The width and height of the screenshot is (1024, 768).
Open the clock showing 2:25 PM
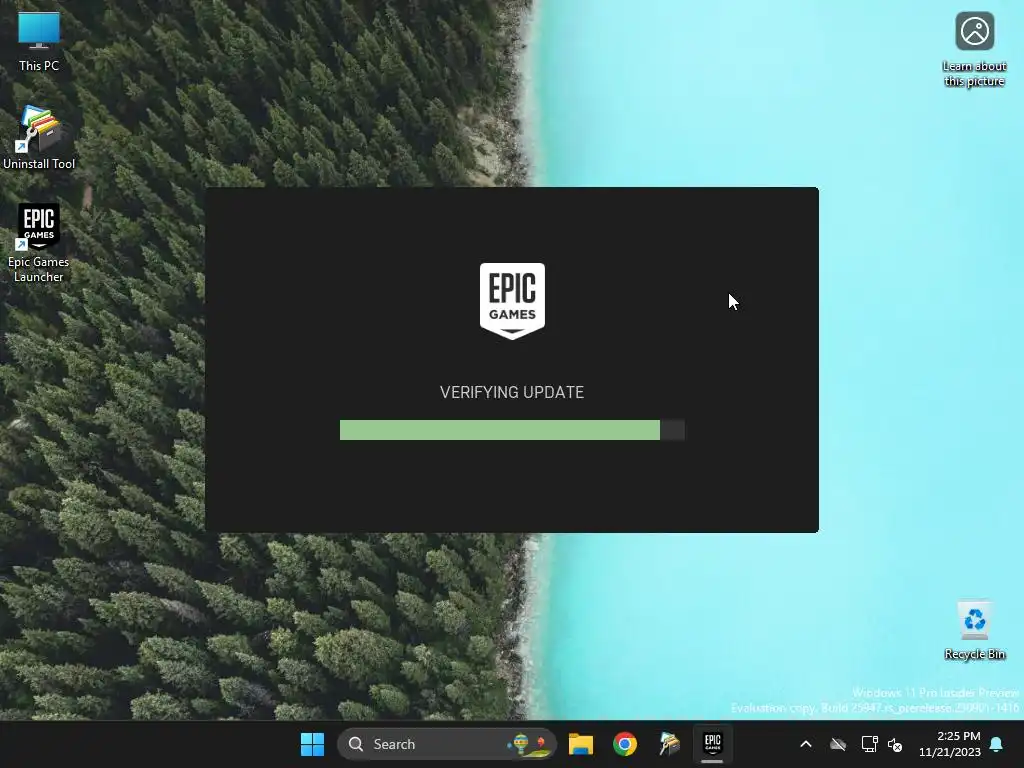950,744
